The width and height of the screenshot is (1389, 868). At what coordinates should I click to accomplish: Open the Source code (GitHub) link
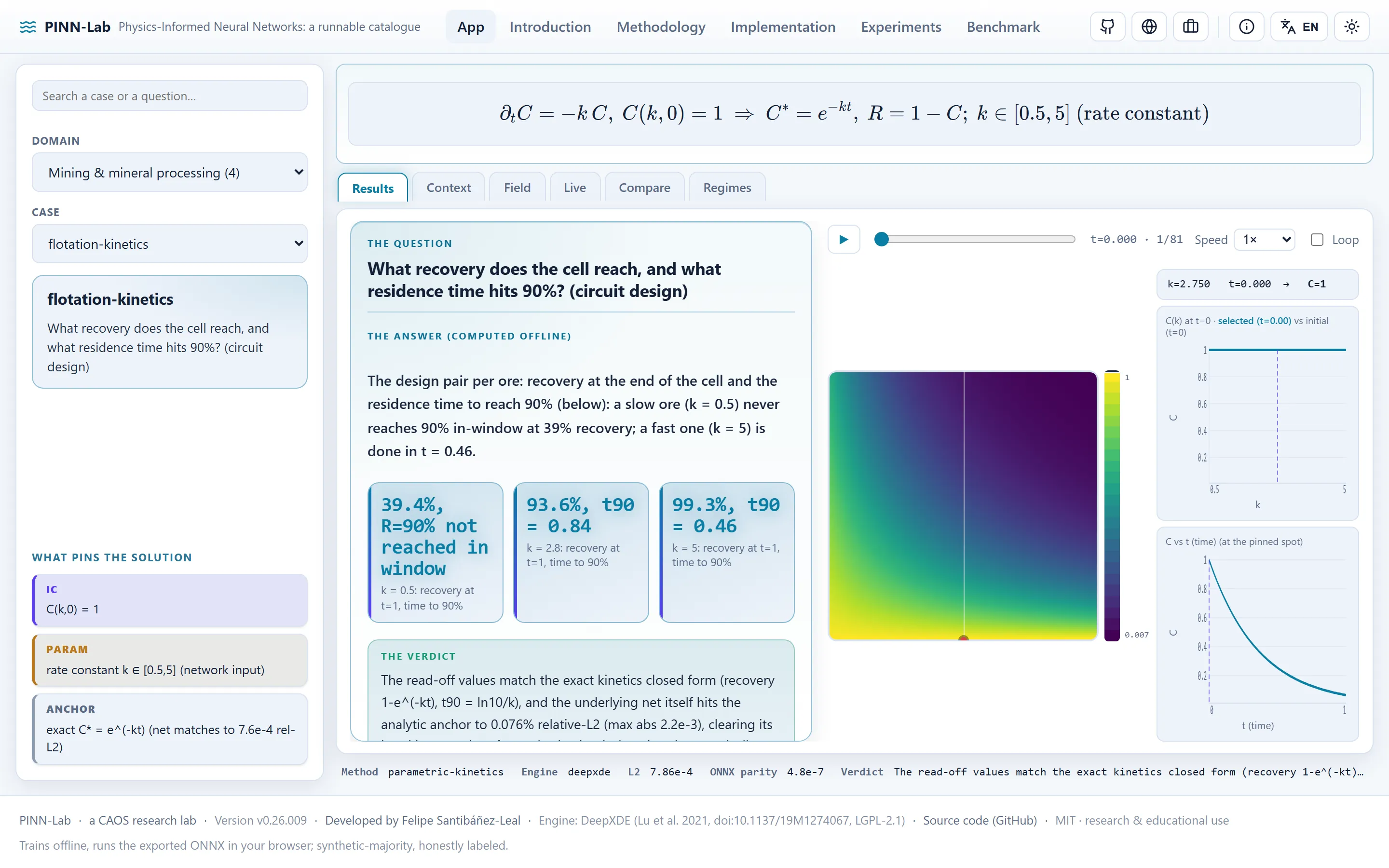click(980, 820)
